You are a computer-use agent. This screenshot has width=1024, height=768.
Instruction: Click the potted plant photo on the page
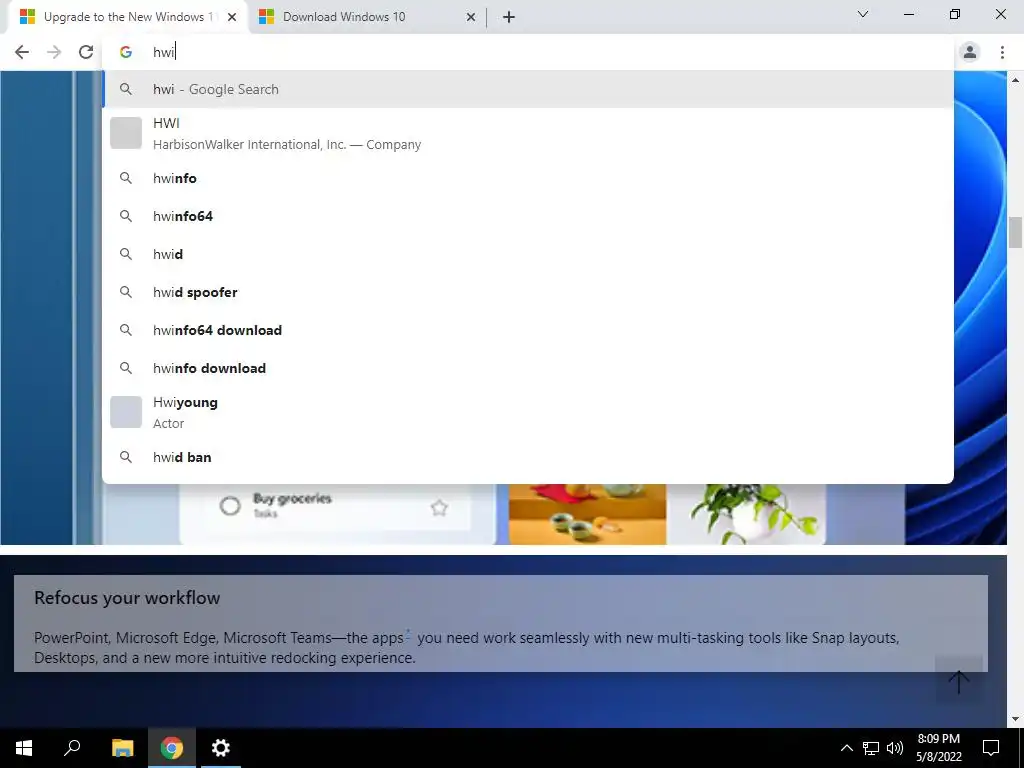point(746,514)
